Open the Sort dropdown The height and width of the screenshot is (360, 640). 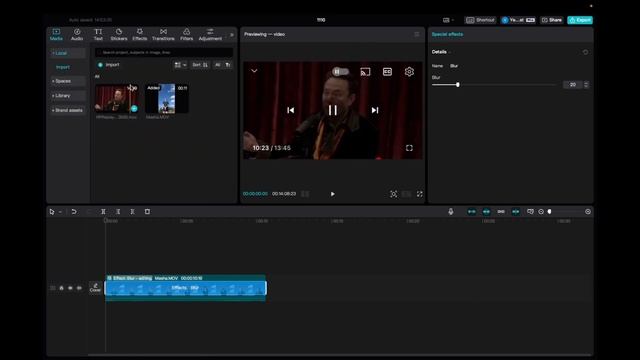(x=200, y=65)
